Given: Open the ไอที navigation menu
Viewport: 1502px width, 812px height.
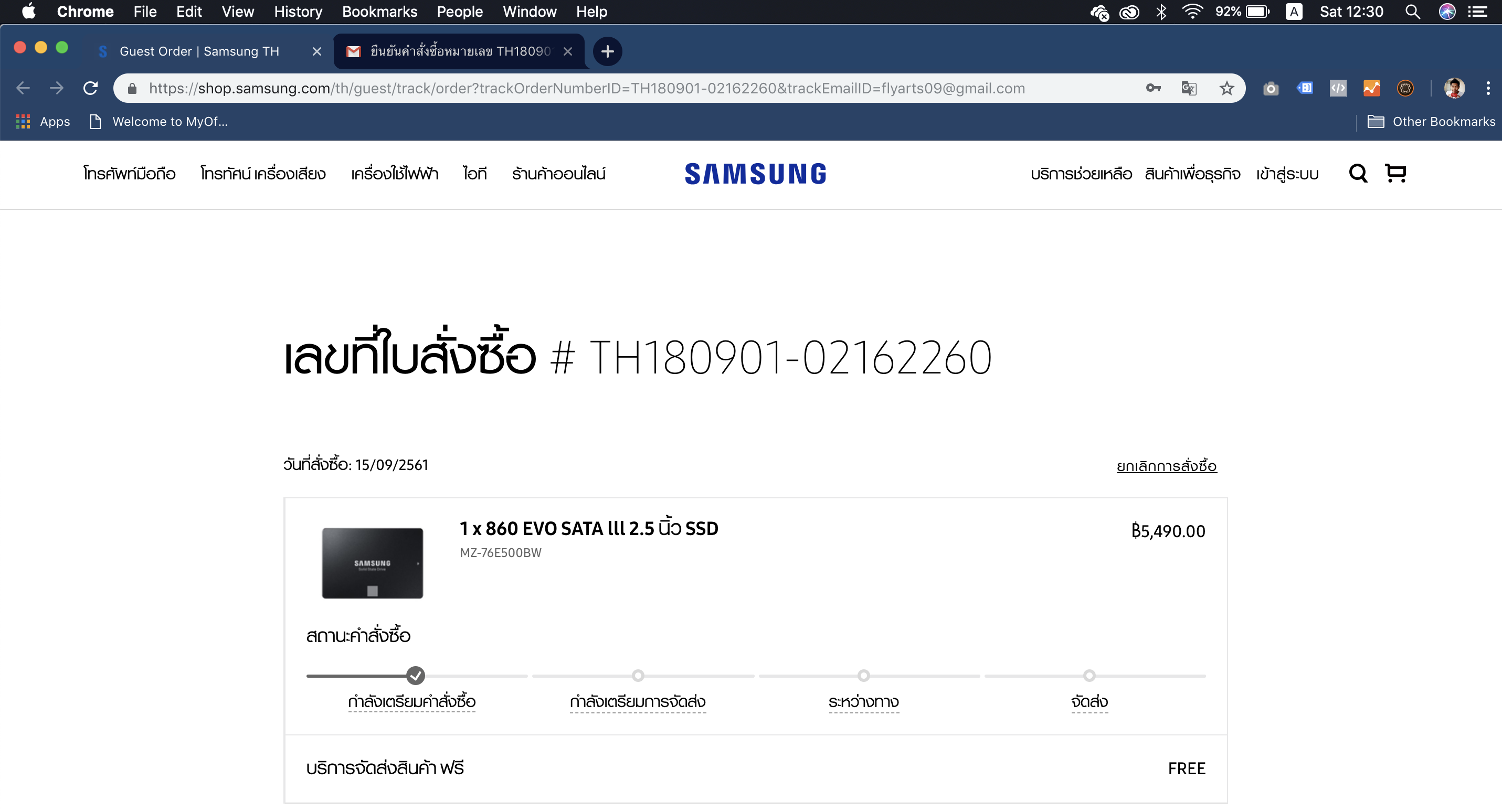Looking at the screenshot, I should click(x=474, y=173).
